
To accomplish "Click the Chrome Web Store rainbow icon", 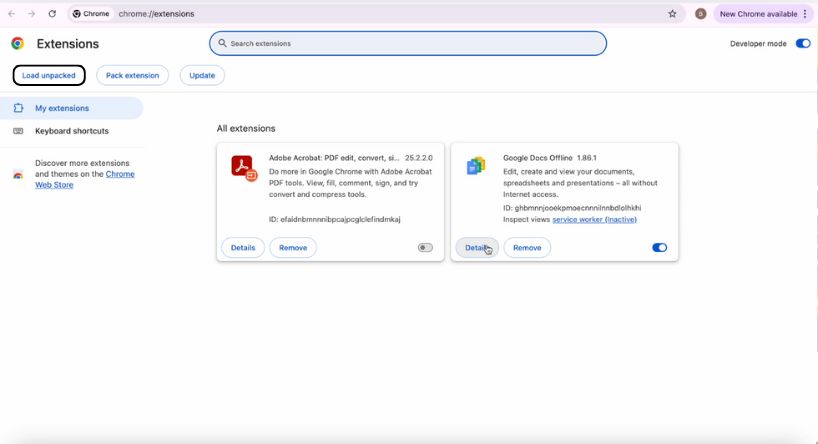I will pos(18,175).
